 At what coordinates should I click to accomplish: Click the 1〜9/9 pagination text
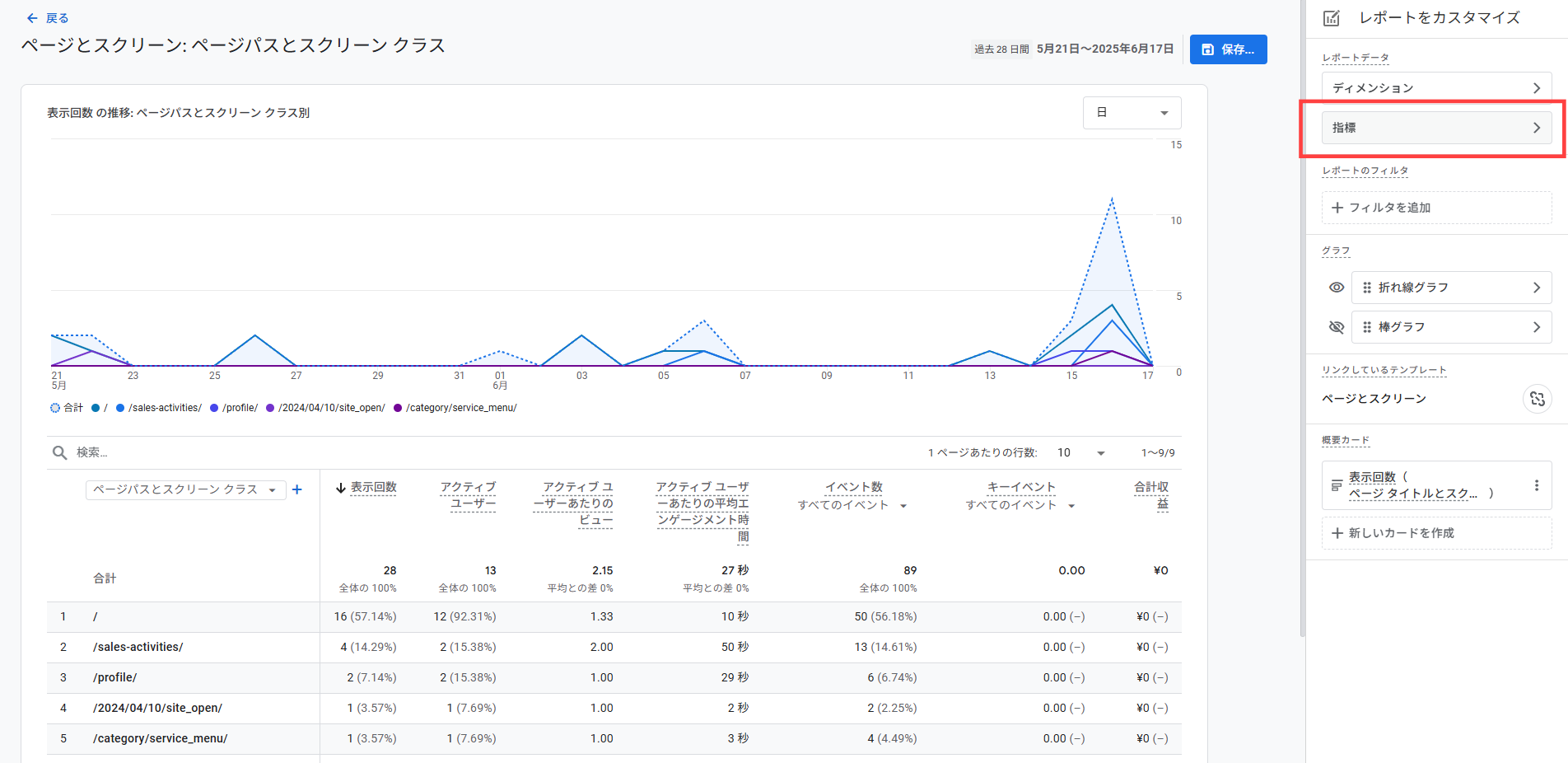point(1158,452)
